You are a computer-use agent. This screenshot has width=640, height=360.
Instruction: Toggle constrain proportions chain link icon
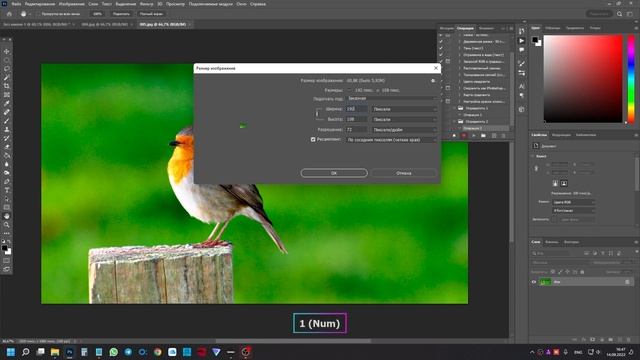pos(318,114)
